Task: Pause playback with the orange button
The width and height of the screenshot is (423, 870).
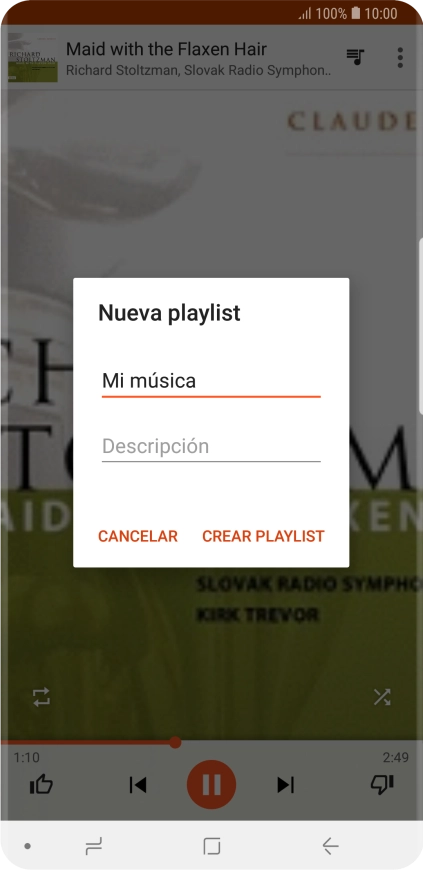Action: [x=212, y=785]
